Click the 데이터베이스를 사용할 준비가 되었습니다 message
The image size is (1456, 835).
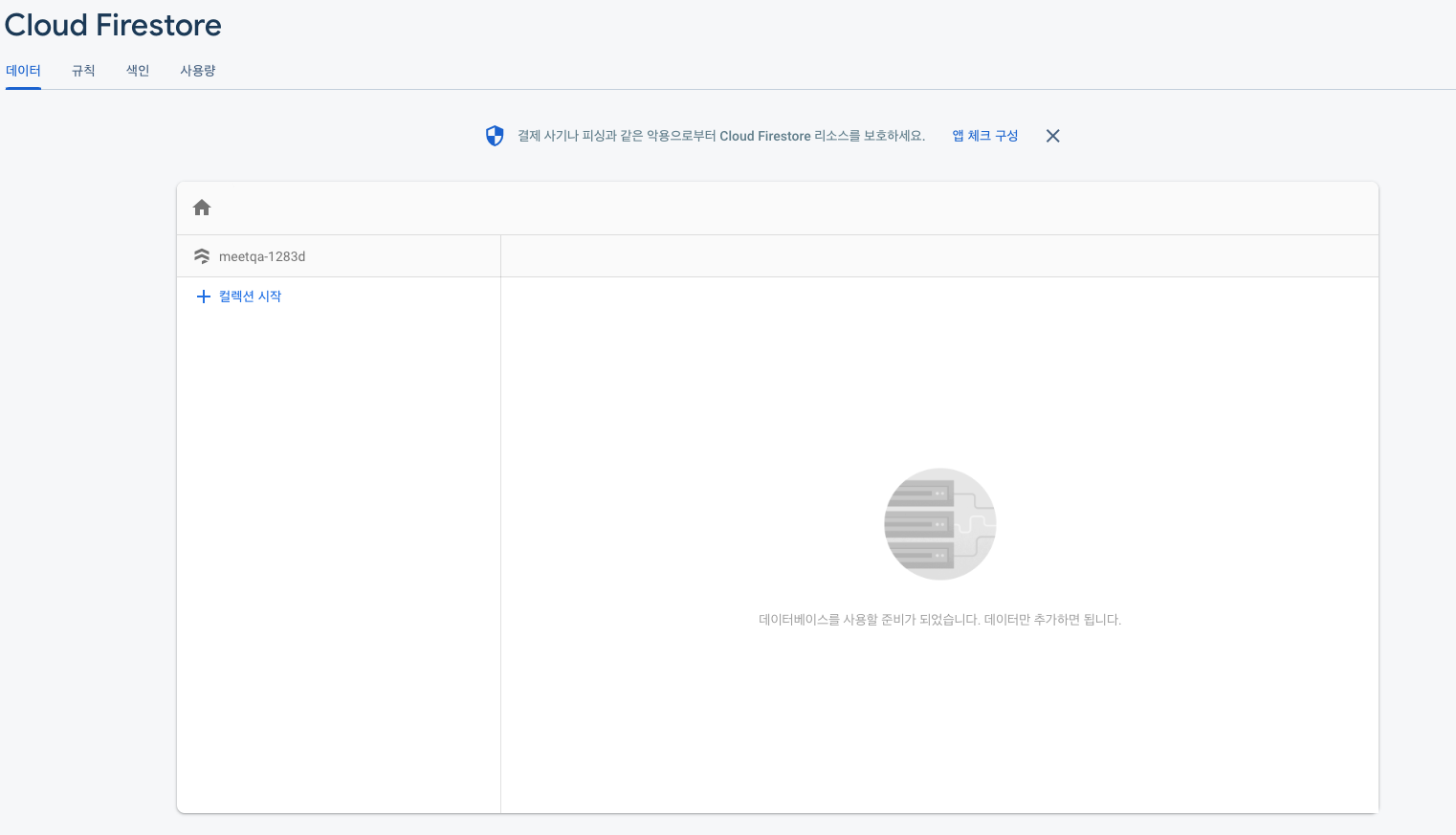pos(939,620)
